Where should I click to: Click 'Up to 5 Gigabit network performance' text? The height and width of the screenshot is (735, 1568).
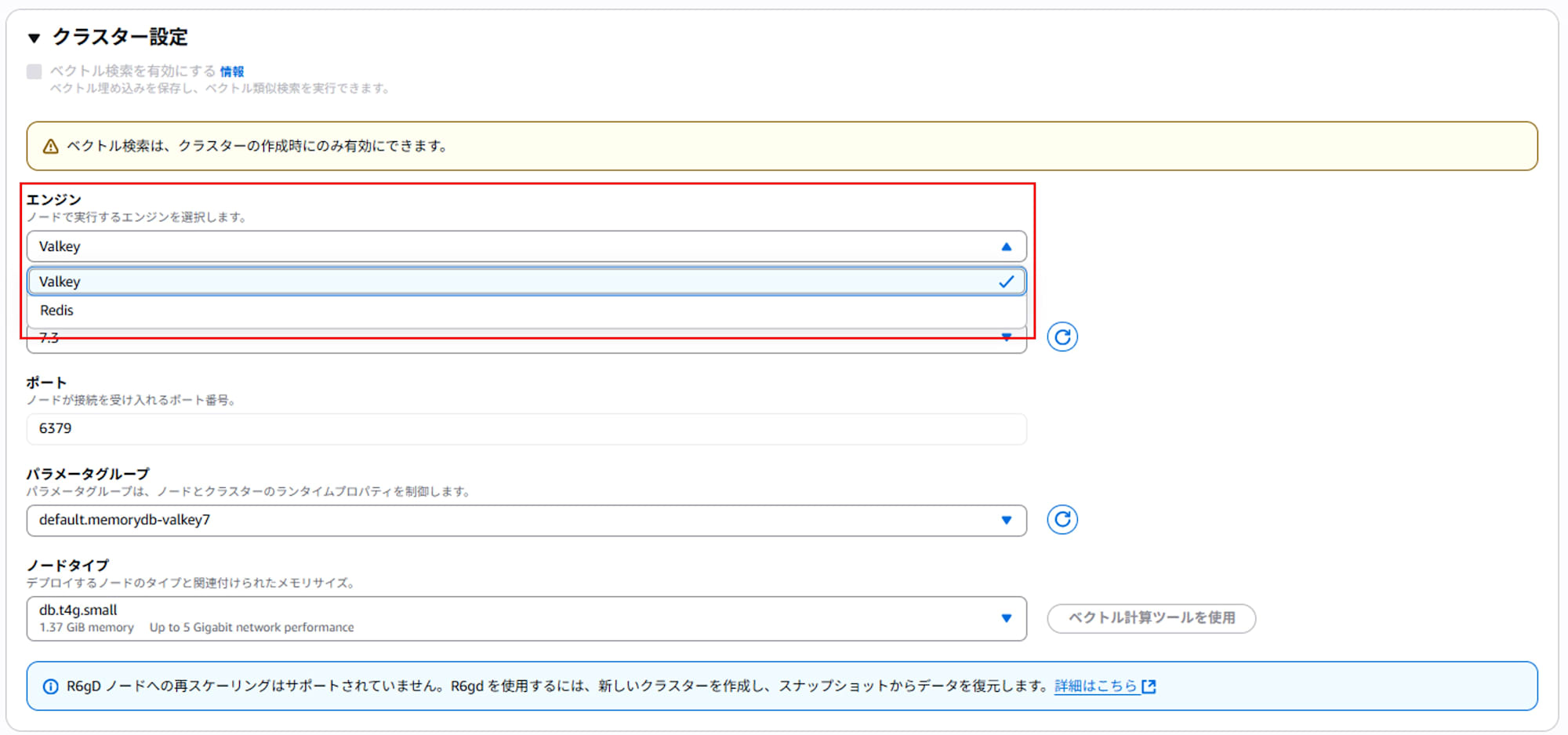(x=252, y=628)
